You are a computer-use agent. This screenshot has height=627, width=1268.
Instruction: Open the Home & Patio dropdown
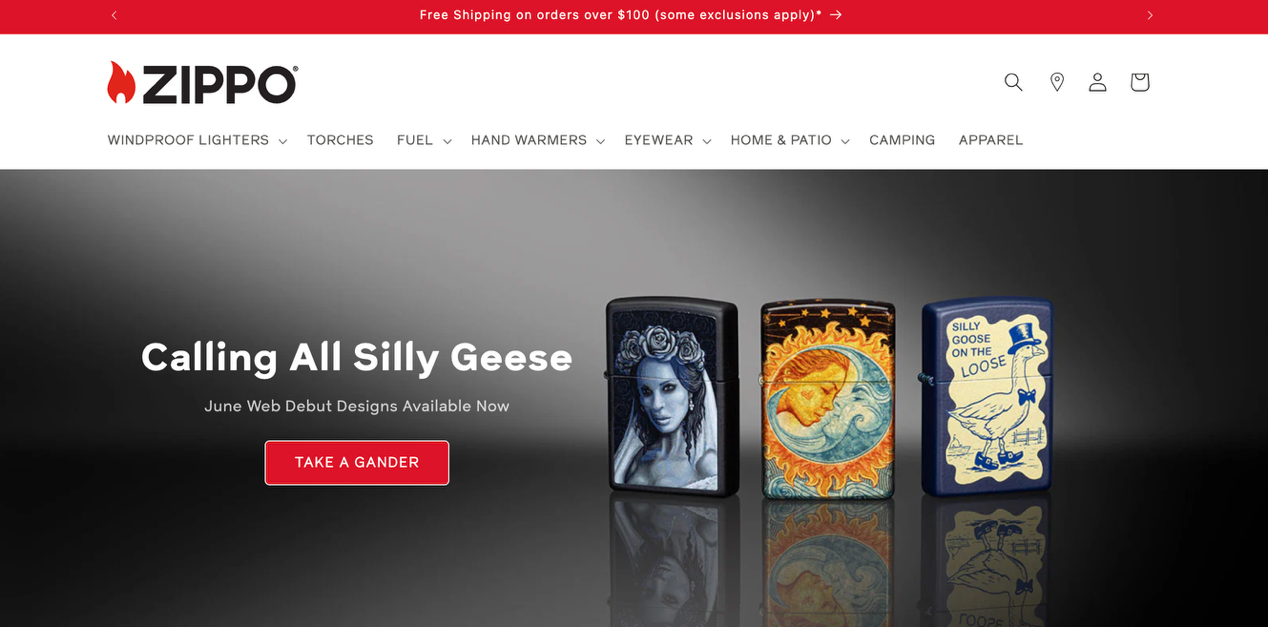[x=790, y=140]
